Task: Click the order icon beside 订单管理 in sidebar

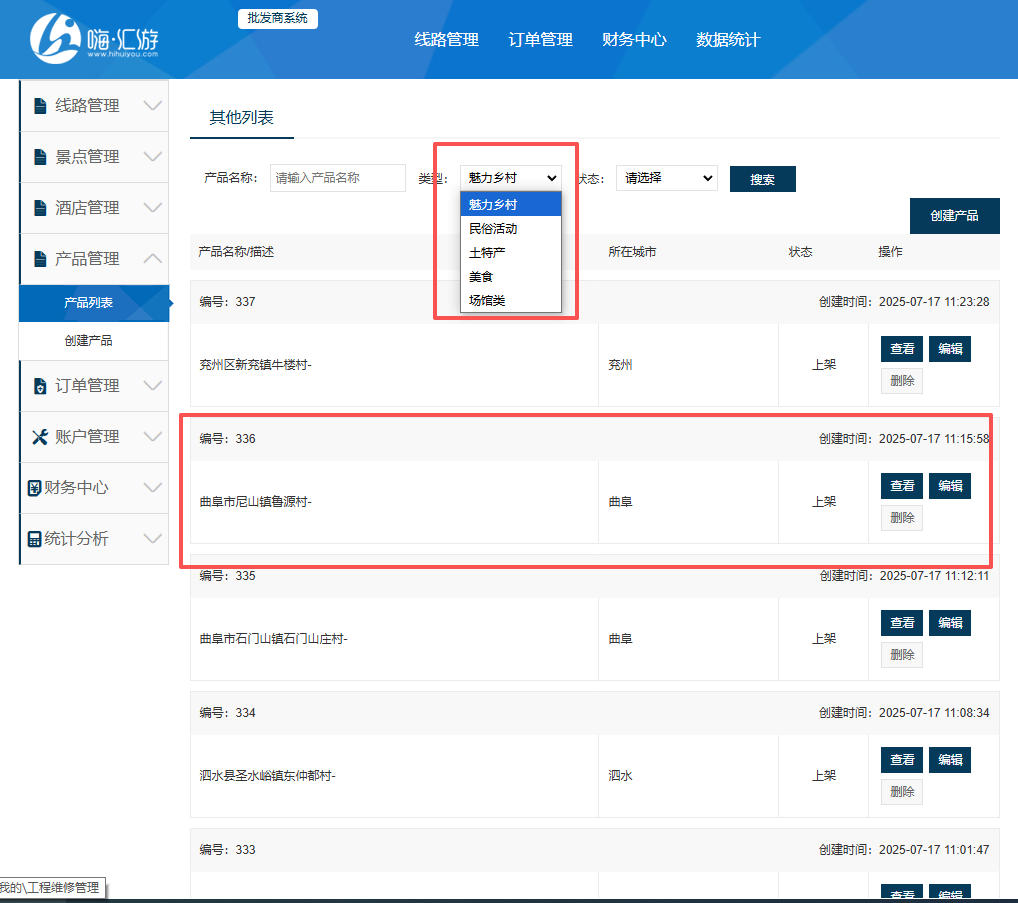Action: pos(40,386)
